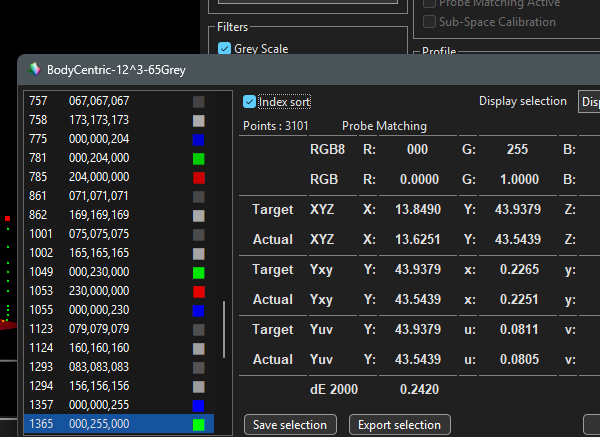
Task: Click green swatch for point 1365
Action: click(x=198, y=425)
